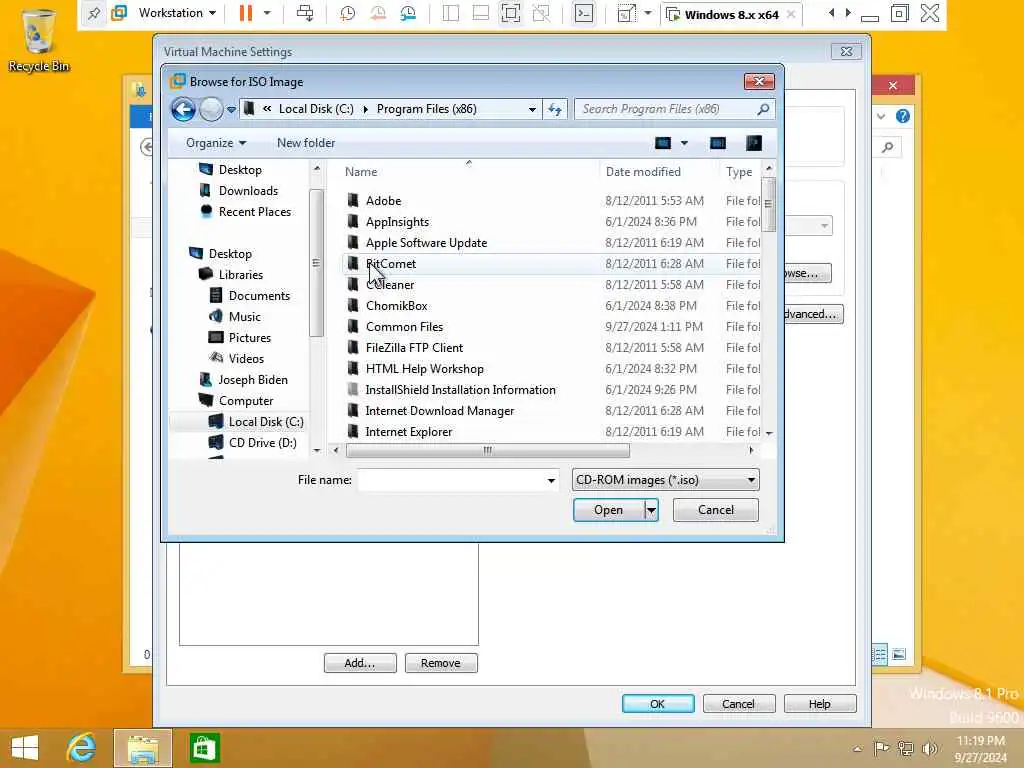Click New folder
1024x768 pixels.
306,143
